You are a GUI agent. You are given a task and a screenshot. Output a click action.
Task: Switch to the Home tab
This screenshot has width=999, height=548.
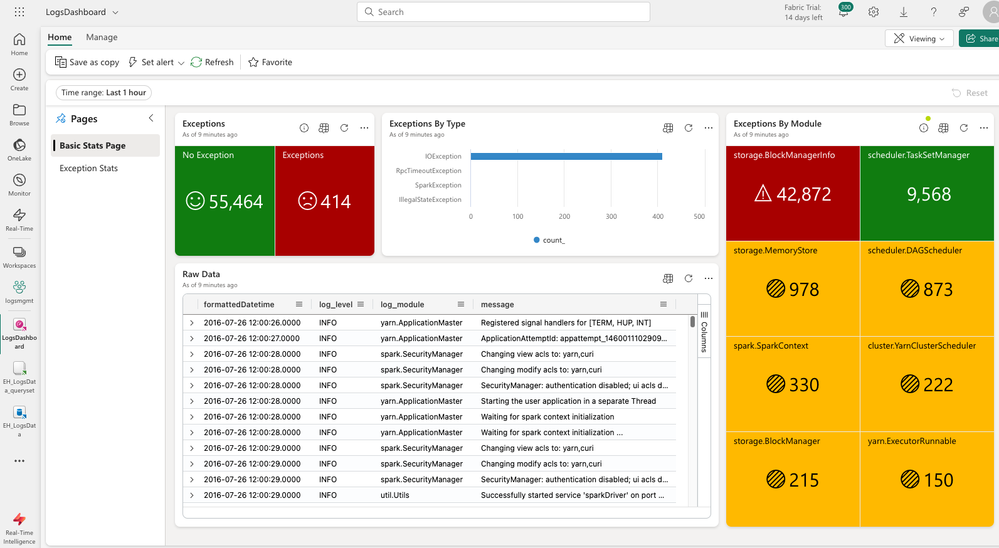59,37
